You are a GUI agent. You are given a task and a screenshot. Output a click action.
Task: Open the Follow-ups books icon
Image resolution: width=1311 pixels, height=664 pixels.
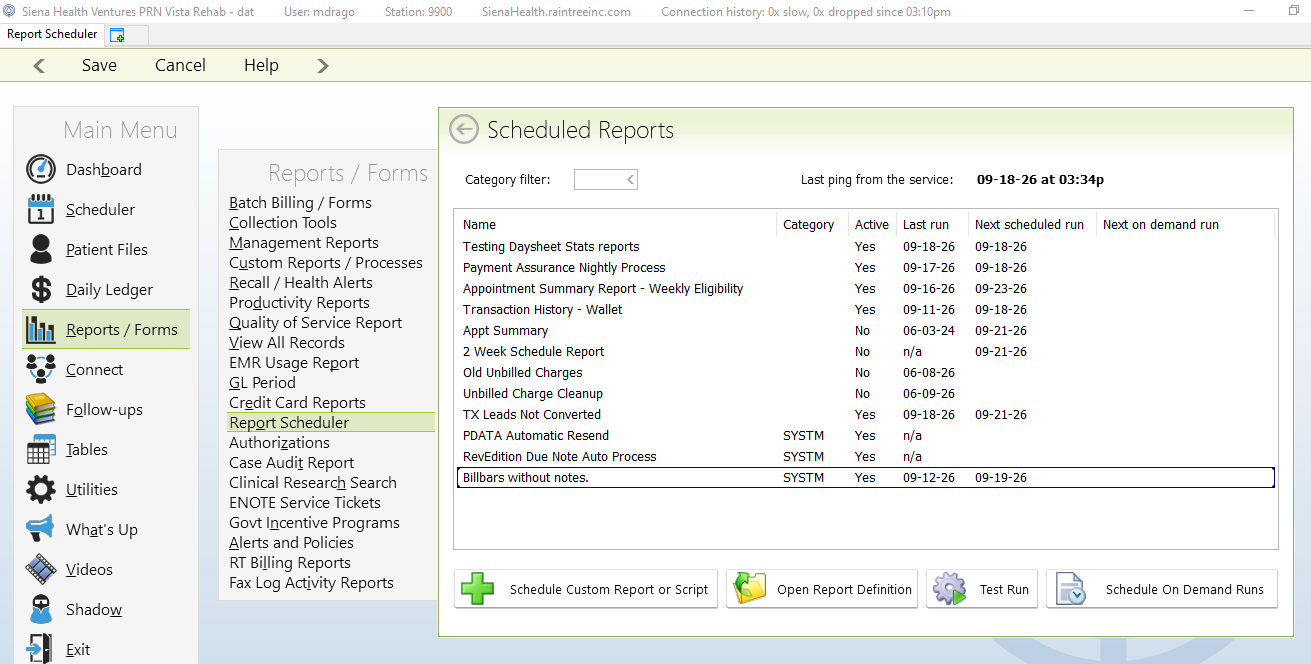pyautogui.click(x=41, y=409)
